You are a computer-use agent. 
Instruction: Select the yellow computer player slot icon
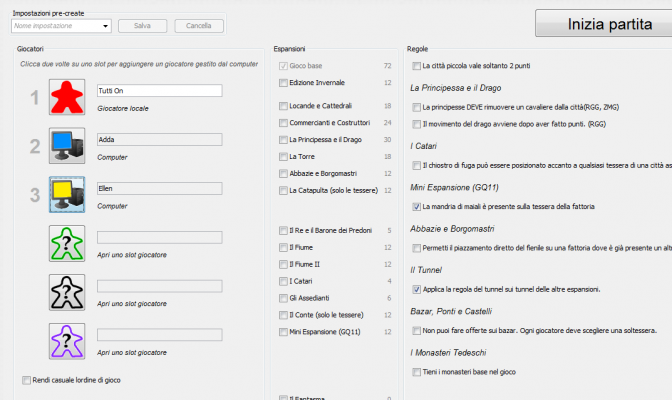tap(68, 193)
